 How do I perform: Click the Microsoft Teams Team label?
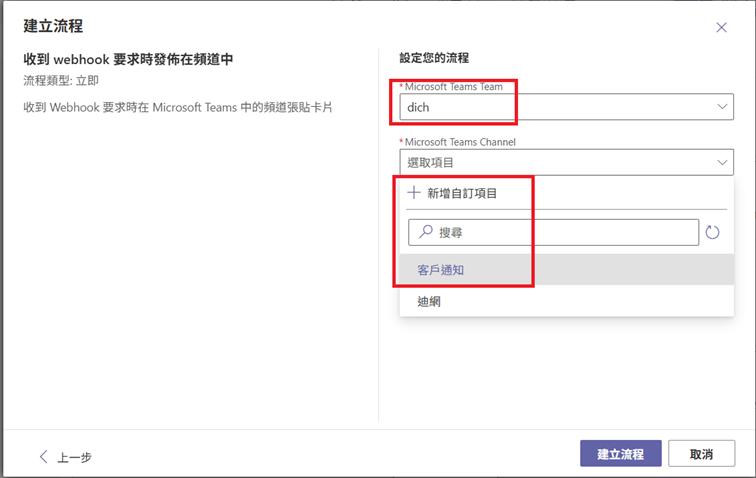click(453, 87)
